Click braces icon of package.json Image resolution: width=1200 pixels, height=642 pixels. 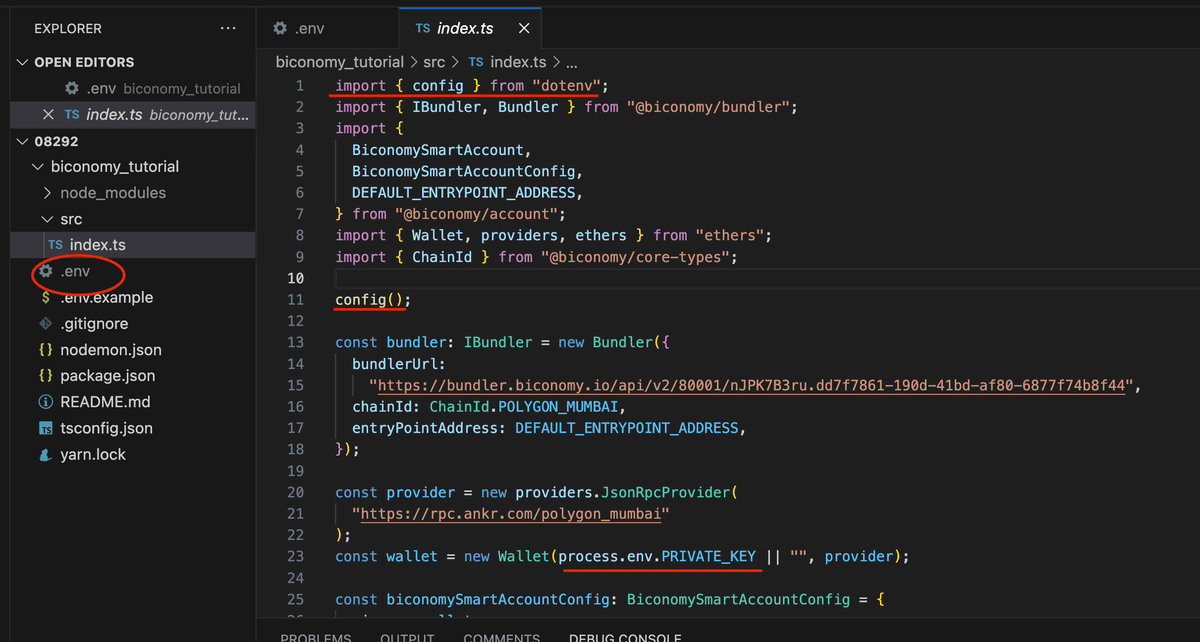[46, 376]
